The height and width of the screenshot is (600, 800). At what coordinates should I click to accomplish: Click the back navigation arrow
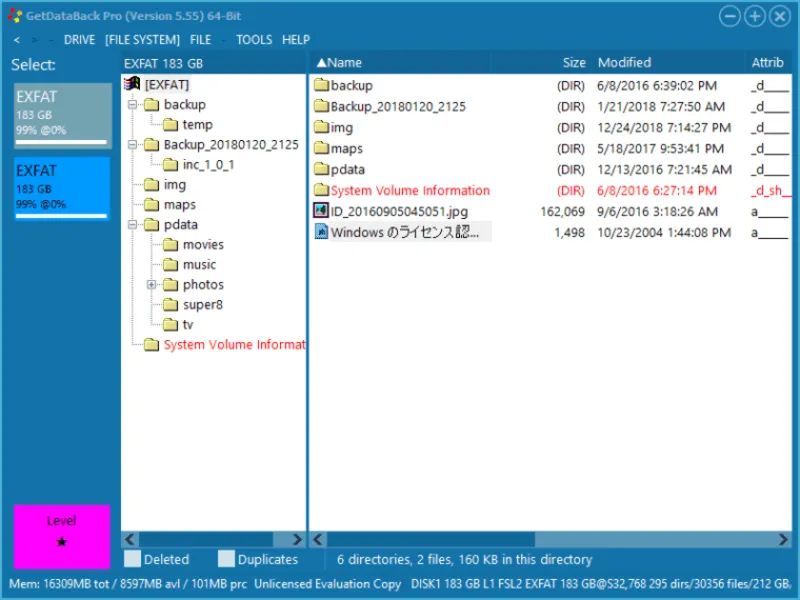click(x=18, y=39)
